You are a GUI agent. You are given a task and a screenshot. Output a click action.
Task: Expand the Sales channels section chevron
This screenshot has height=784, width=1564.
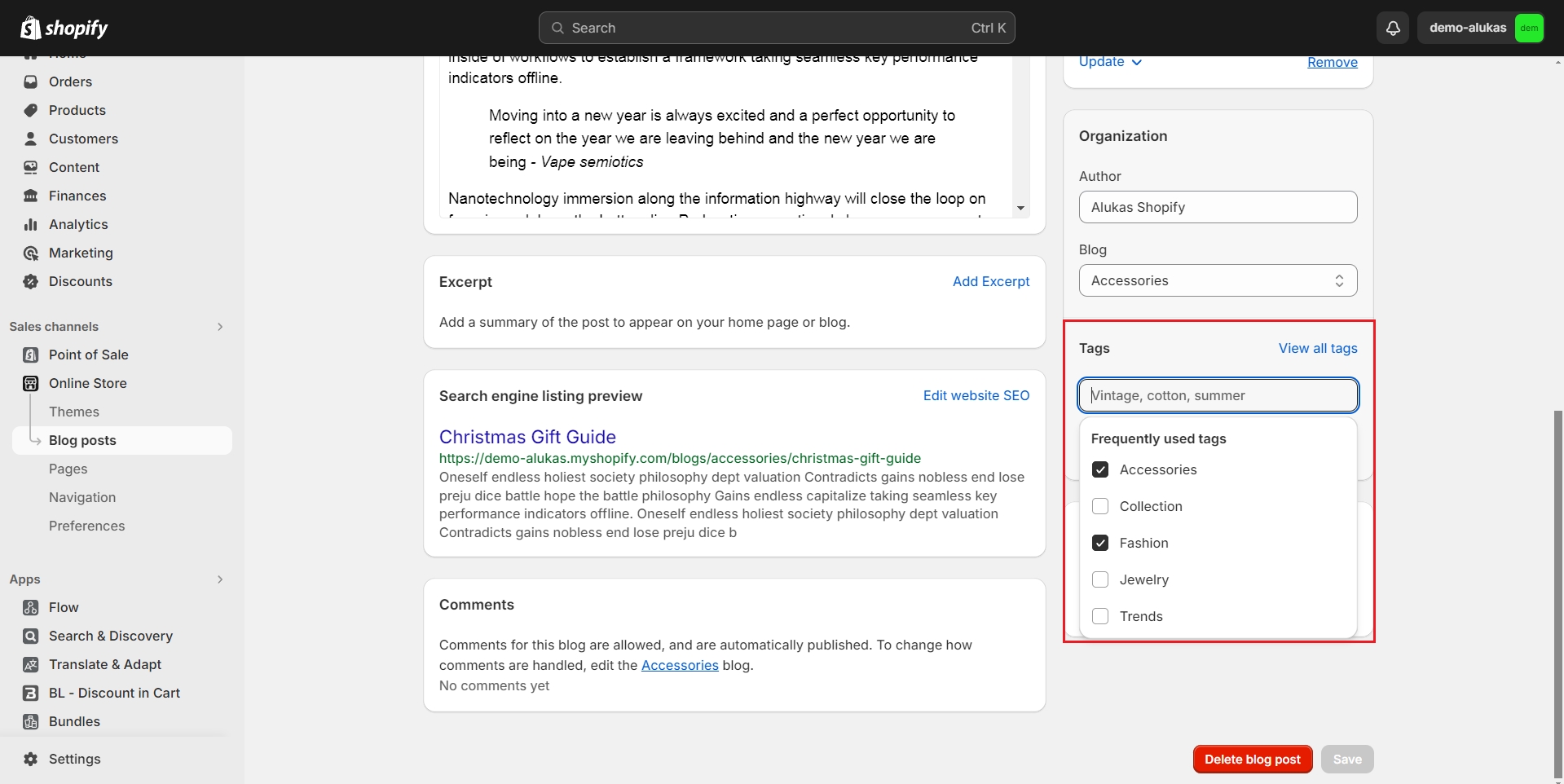click(x=220, y=327)
